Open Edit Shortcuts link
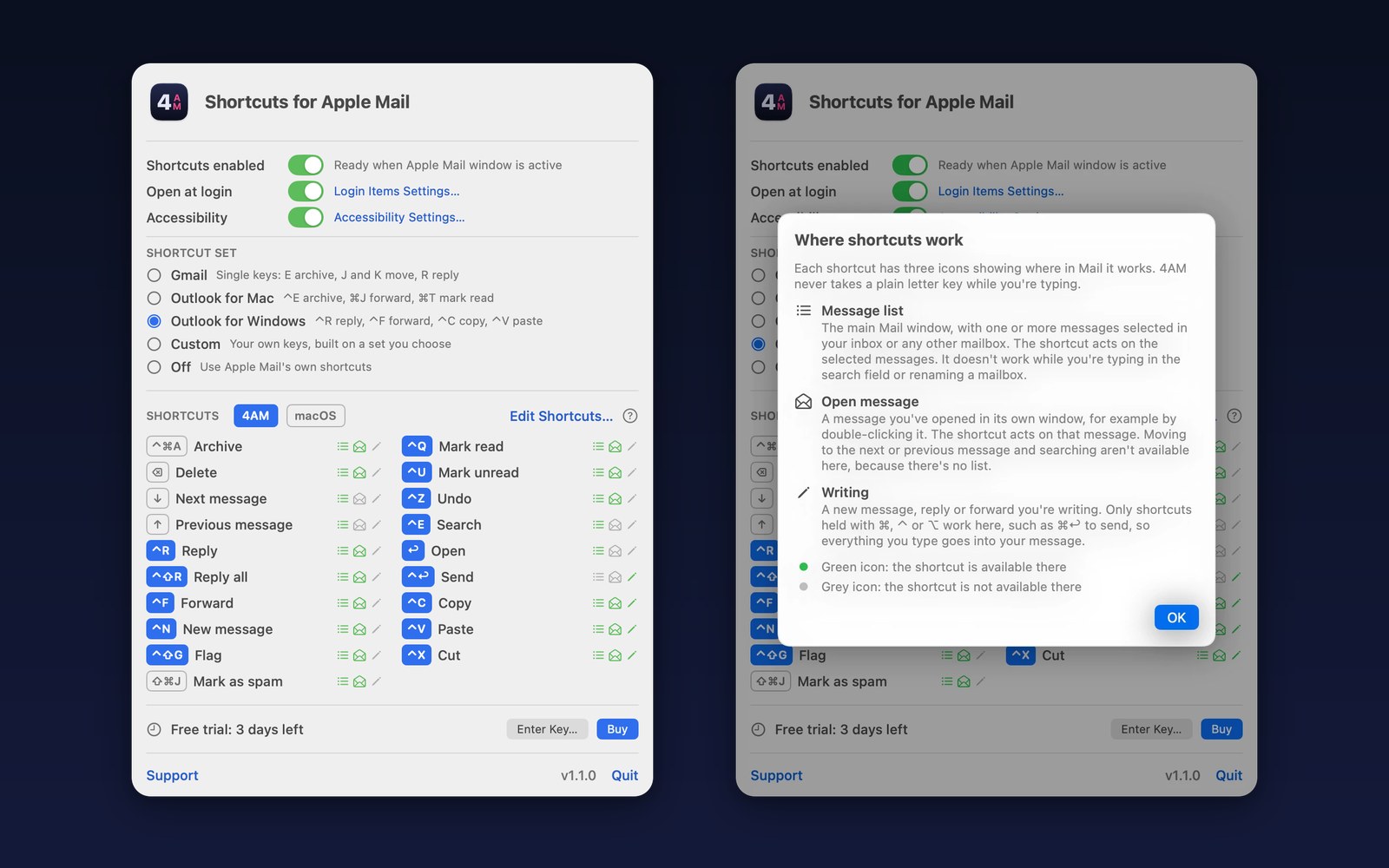Viewport: 1389px width, 868px height. pos(561,416)
